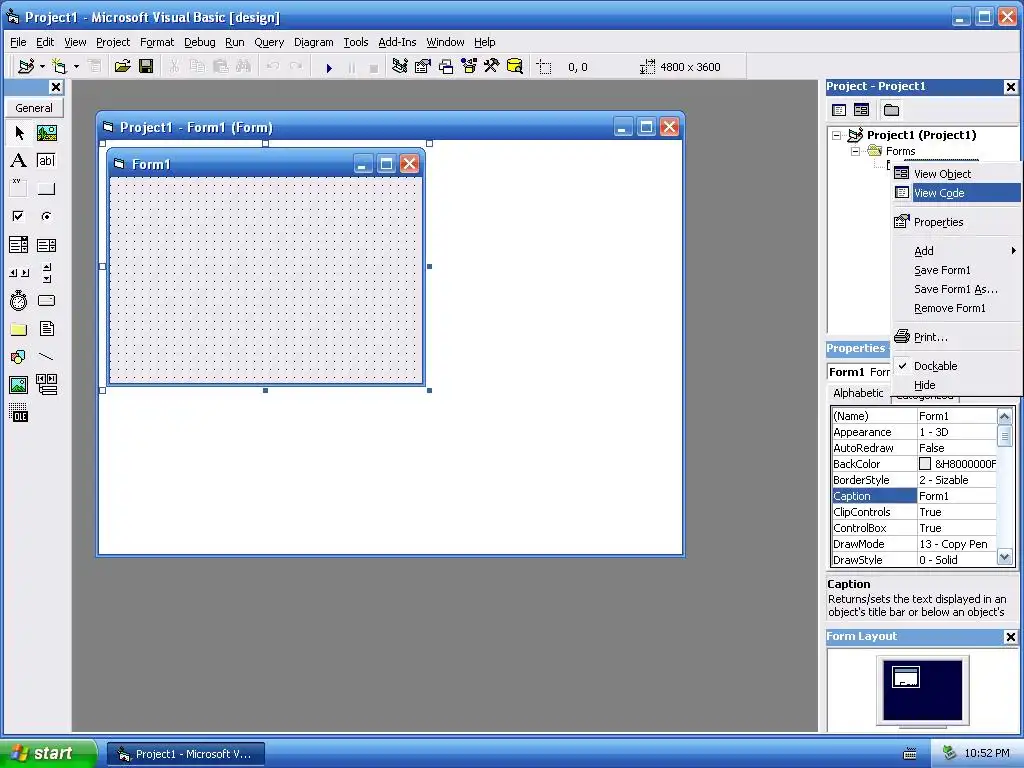Select the ListBox control tool
Screen dimensions: 1024x768
pyautogui.click(x=46, y=245)
